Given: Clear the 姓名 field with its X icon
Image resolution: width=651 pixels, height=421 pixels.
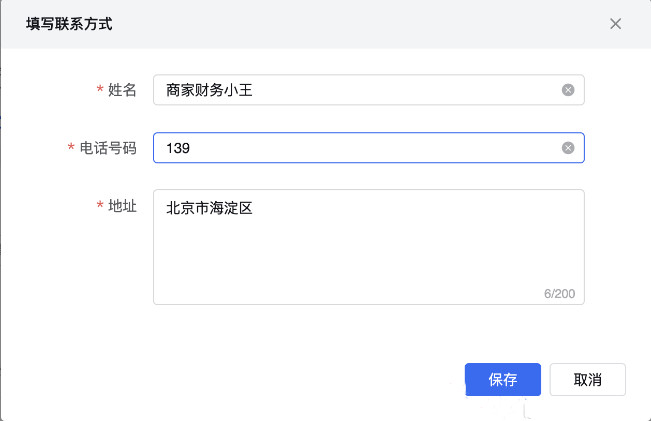Looking at the screenshot, I should (x=568, y=90).
